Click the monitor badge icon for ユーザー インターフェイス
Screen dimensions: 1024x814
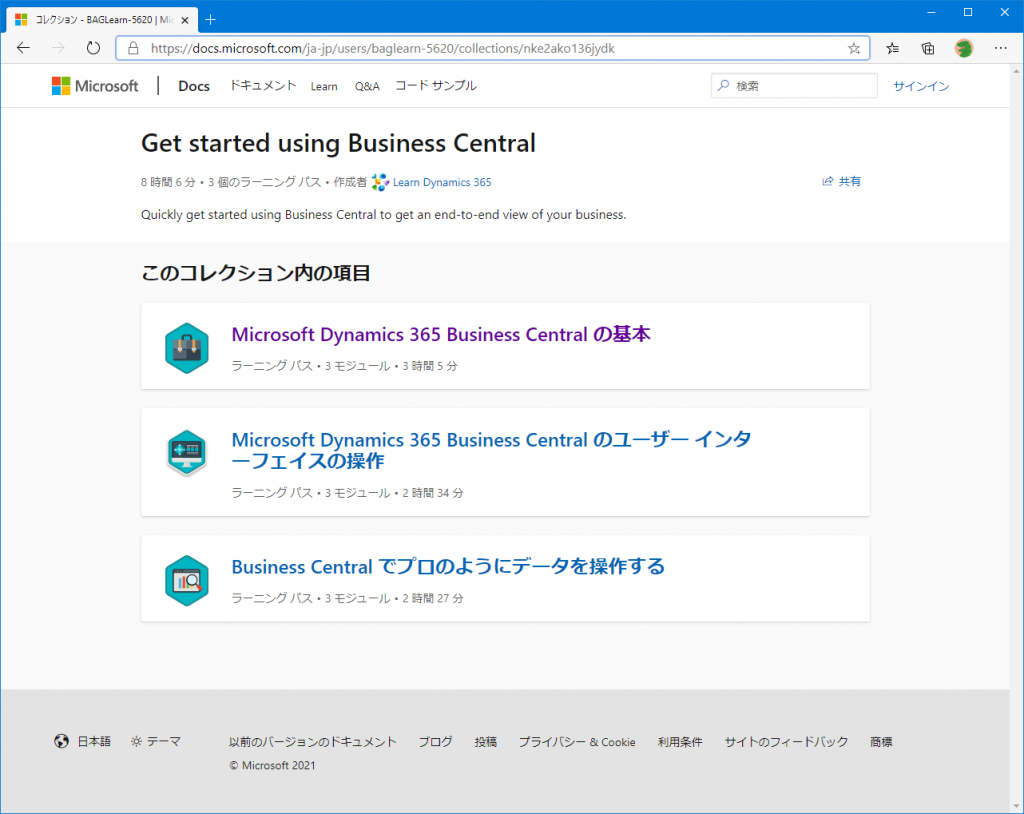tap(187, 452)
